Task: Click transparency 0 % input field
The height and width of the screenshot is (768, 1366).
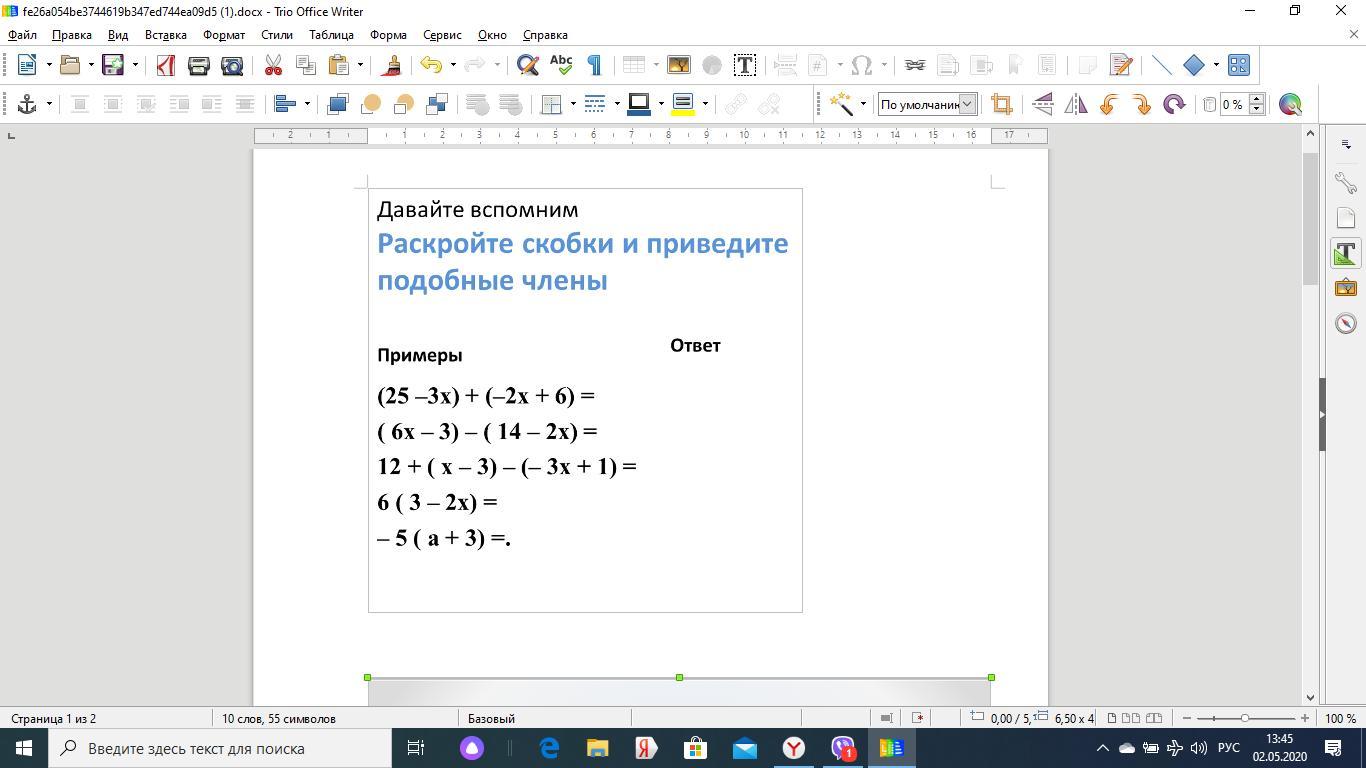Action: (1234, 104)
